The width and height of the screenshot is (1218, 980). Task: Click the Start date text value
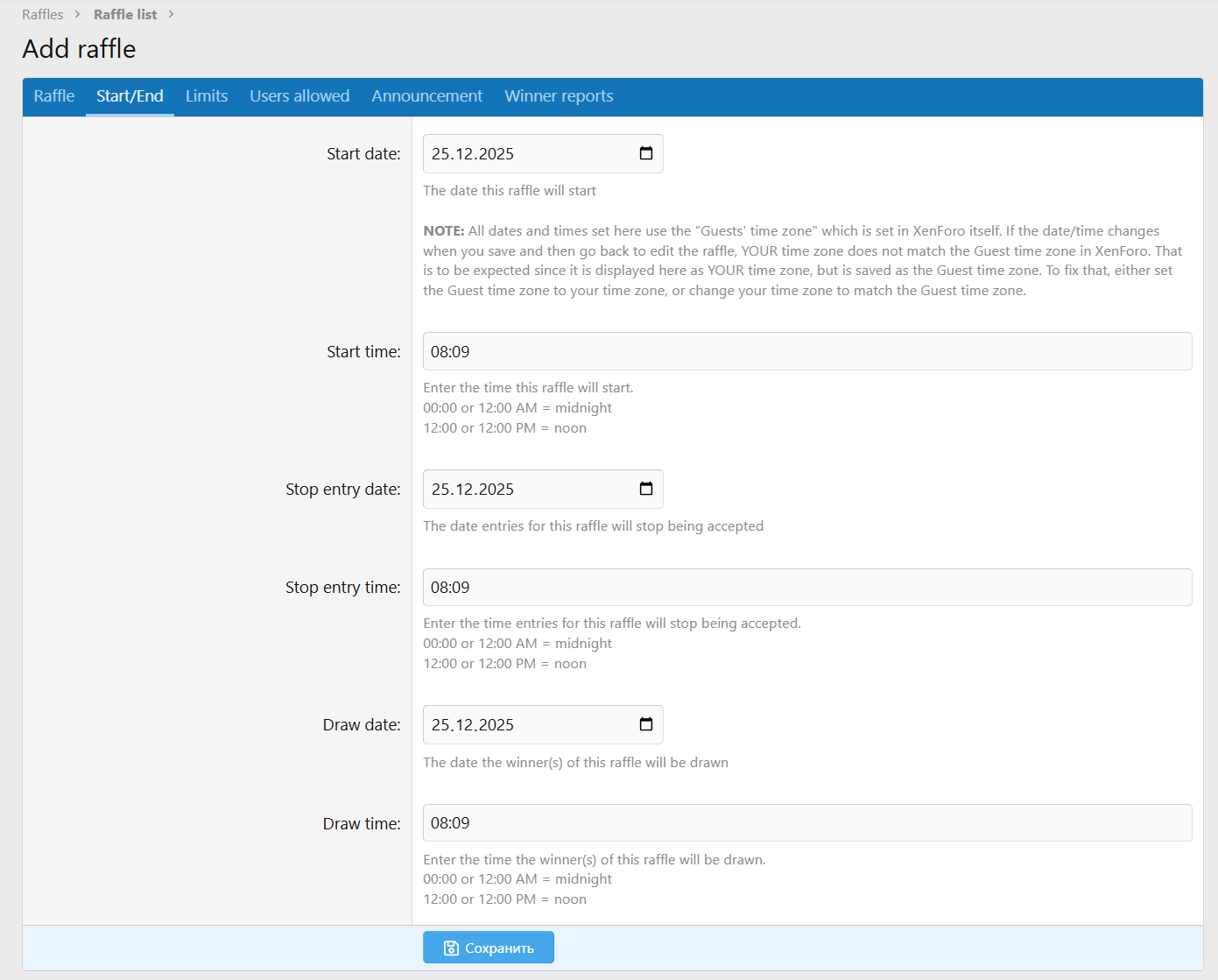coord(473,154)
